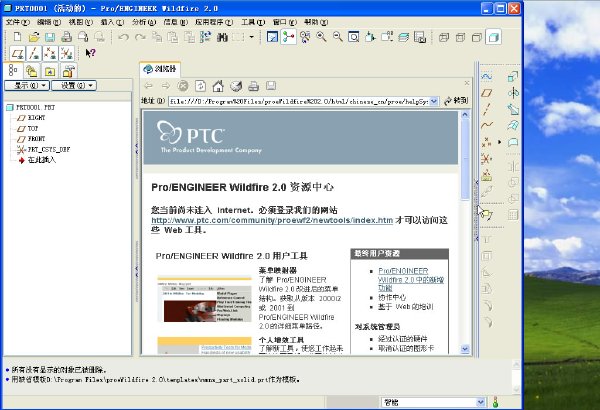Click the Regenerate model icon
Image resolution: width=600 pixels, height=410 pixels.
(x=205, y=37)
